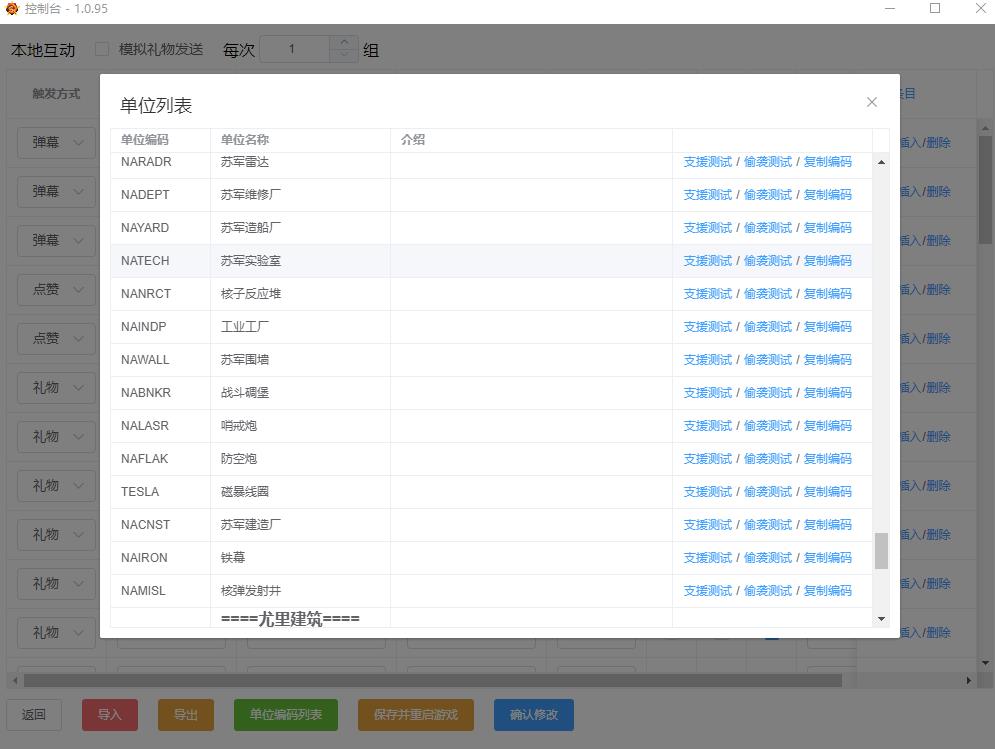Viewport: 995px width, 749px height.
Task: Click 偷袭测试 for NATECH 苏军实验室
Action: 767,261
